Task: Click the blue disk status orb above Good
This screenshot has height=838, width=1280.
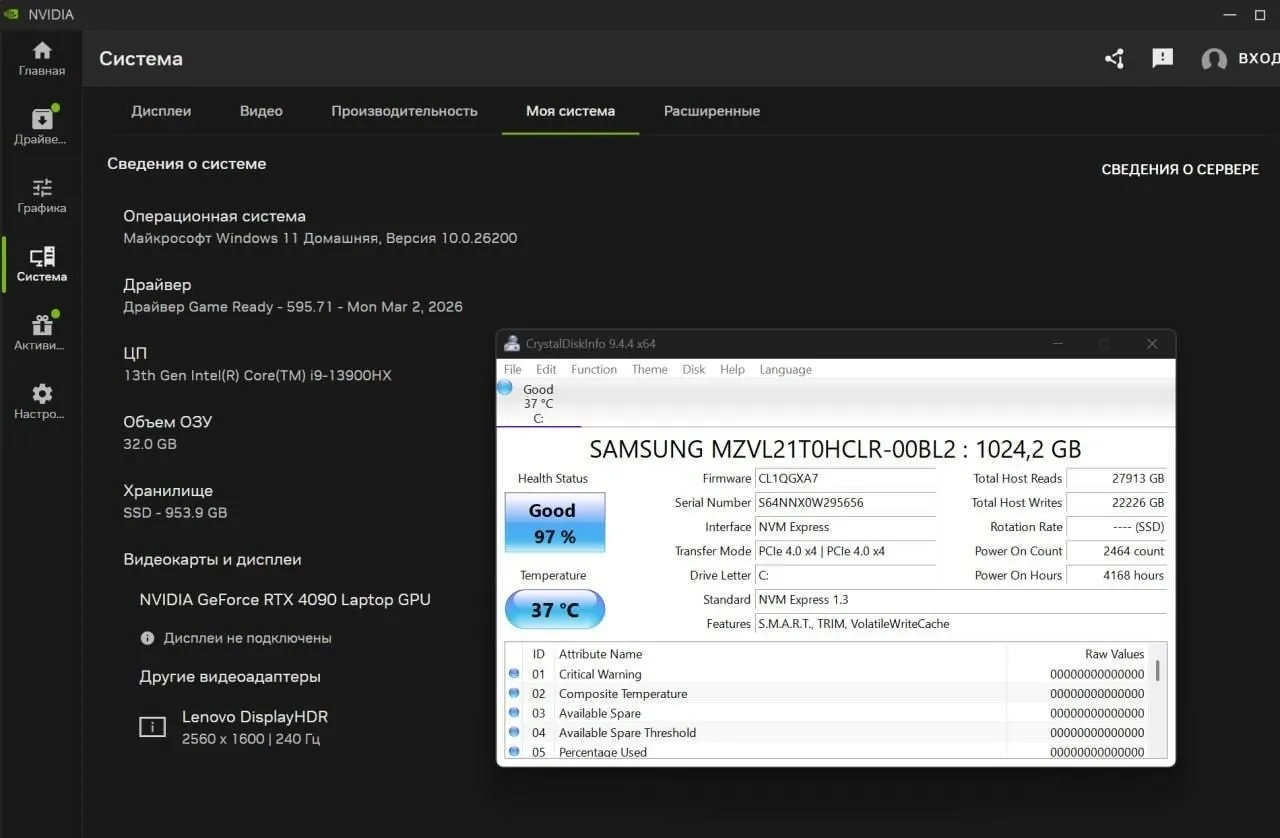Action: click(x=505, y=388)
